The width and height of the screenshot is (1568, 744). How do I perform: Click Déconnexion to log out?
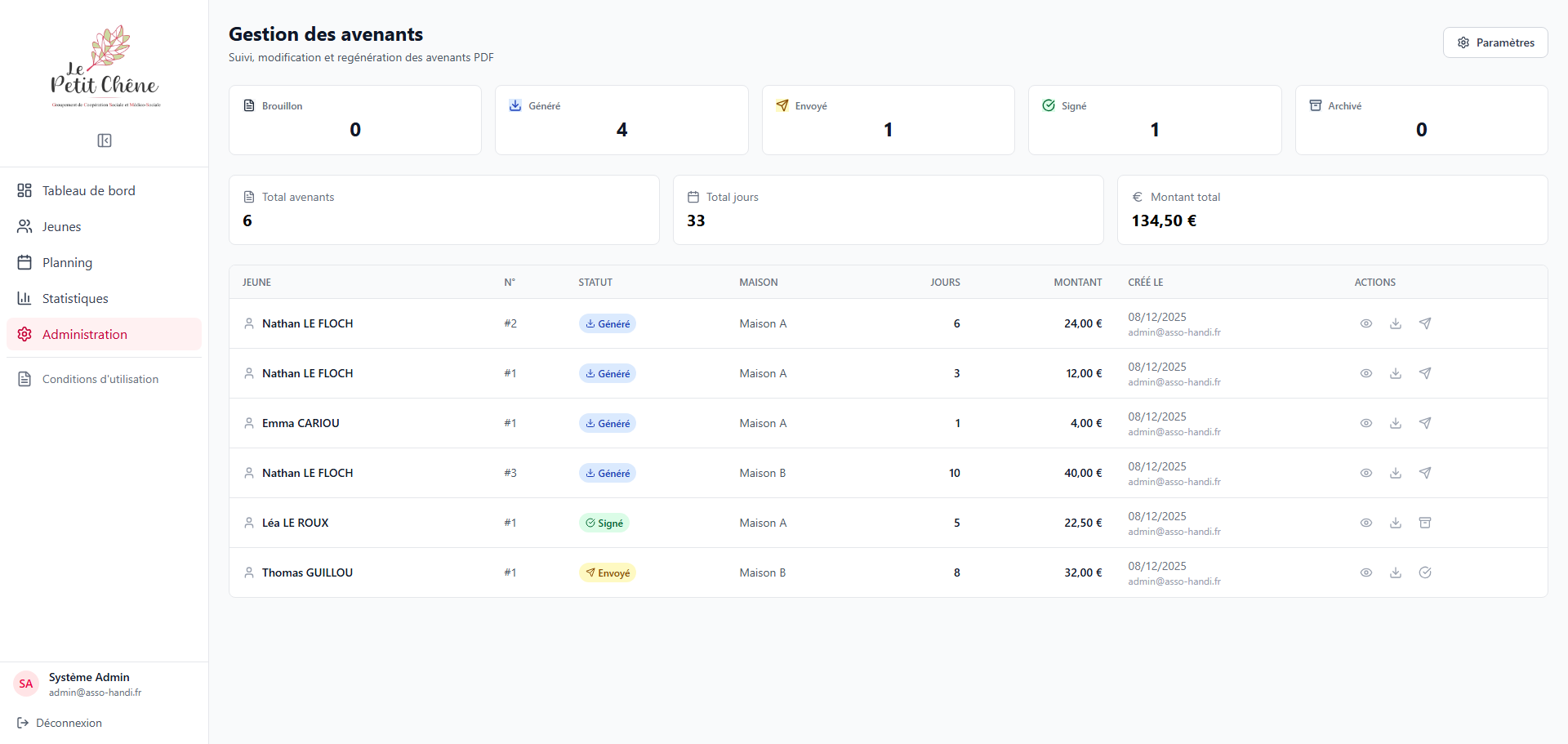tap(60, 723)
